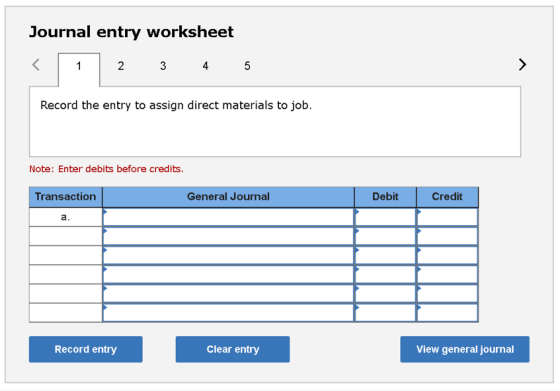Select worksheet tab 1
Screen dimensions: 560x391
point(79,70)
